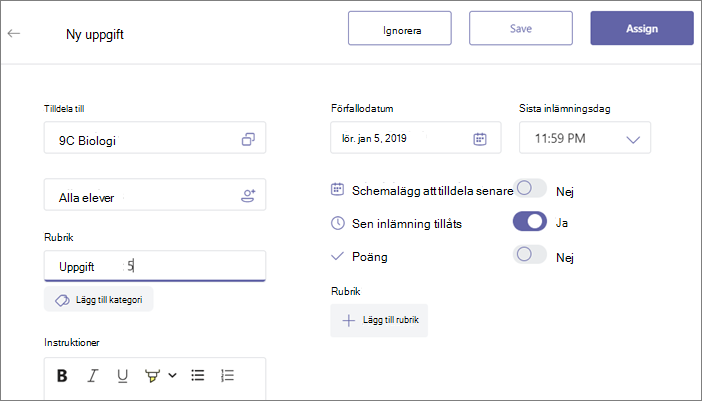The width and height of the screenshot is (702, 401).
Task: Click Lägg till kategori button
Action: pos(98,299)
